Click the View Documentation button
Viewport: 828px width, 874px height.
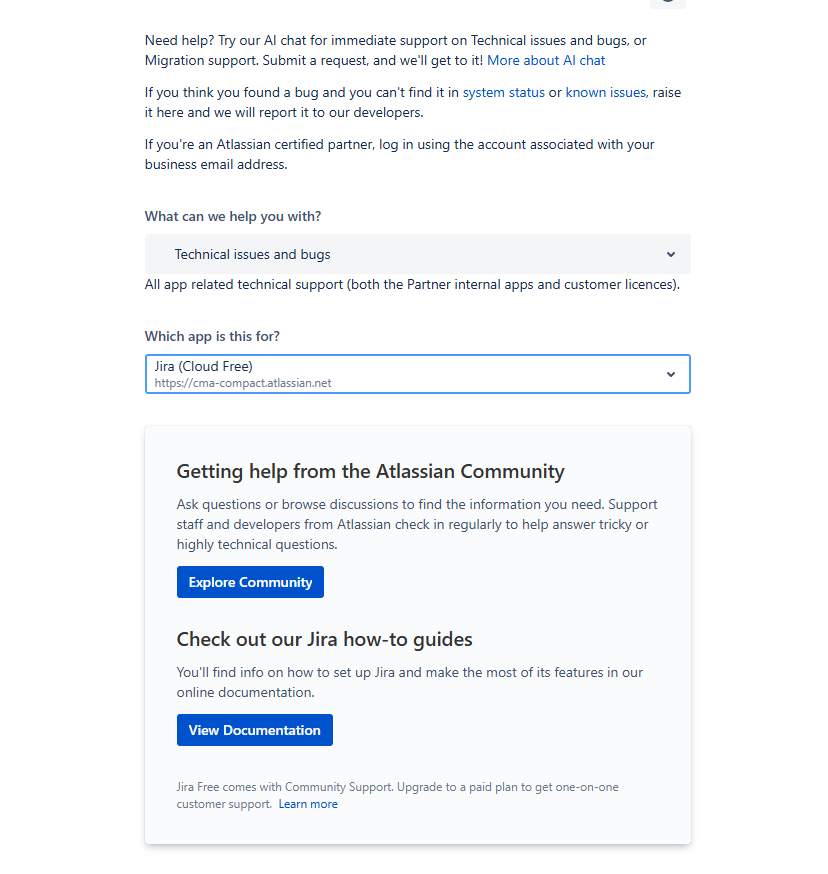(254, 730)
